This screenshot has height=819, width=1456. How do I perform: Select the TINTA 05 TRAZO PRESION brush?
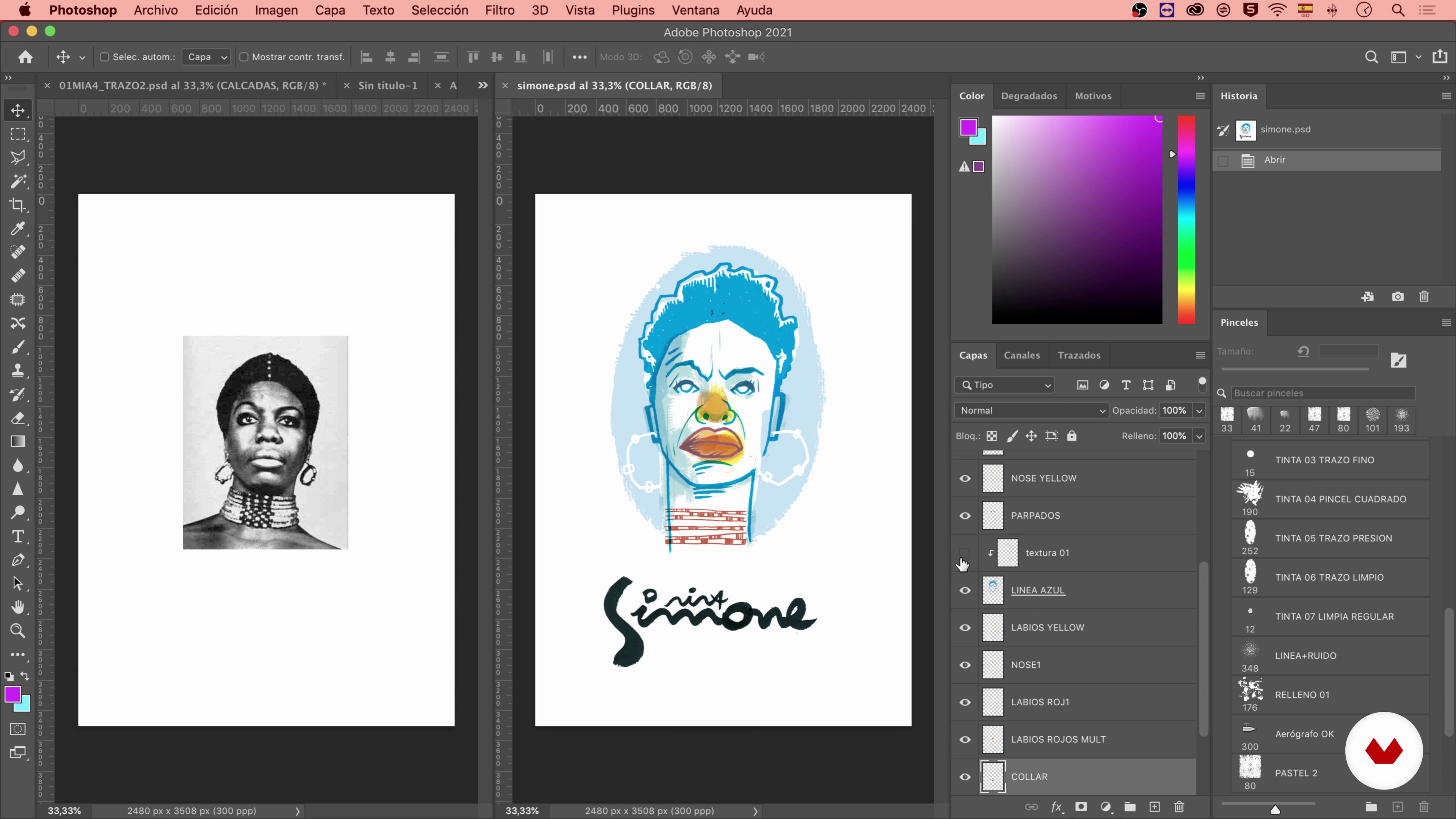[x=1330, y=538]
